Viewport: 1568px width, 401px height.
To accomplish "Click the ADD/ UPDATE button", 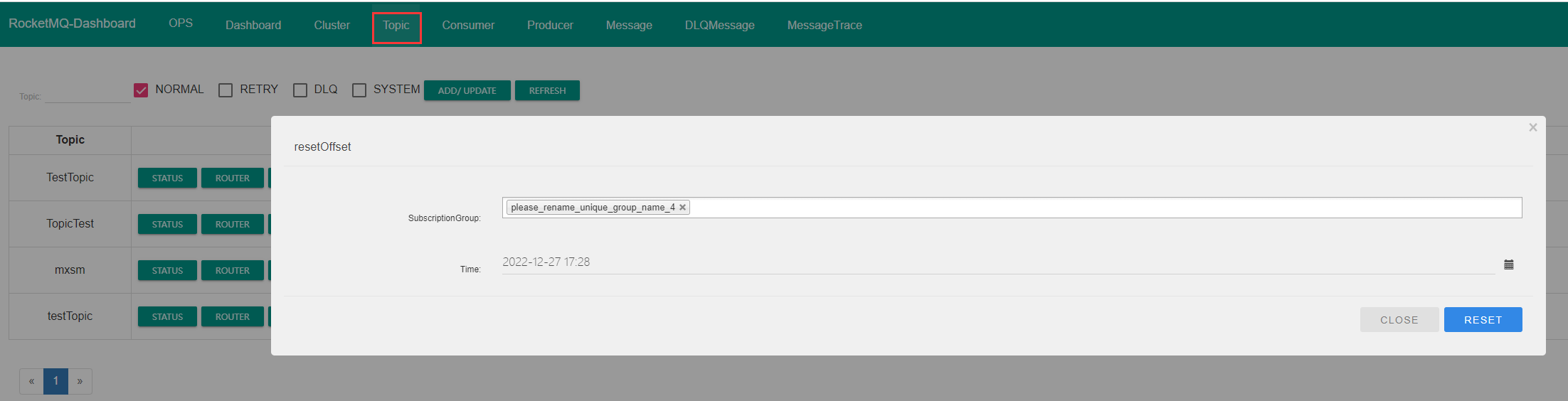I will point(467,91).
